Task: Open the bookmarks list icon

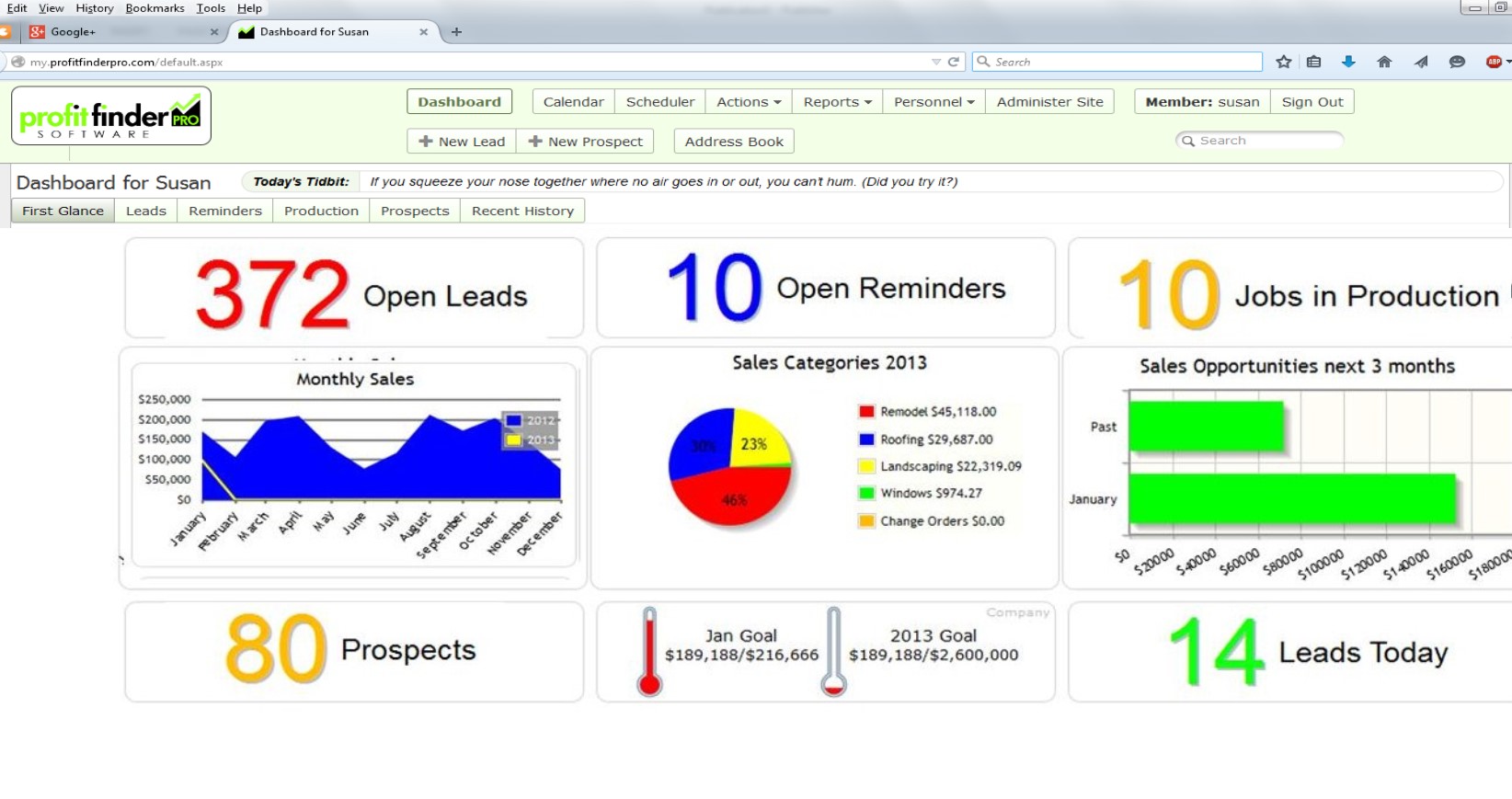Action: point(1314,62)
